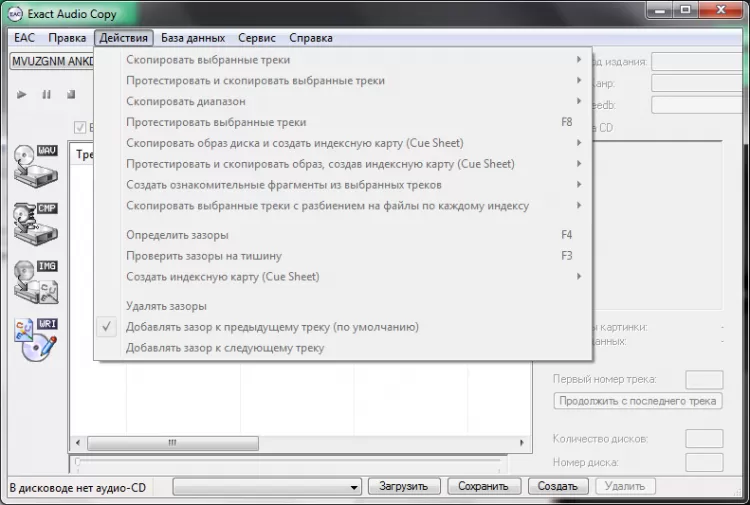Click the Сохранить button

click(x=483, y=486)
